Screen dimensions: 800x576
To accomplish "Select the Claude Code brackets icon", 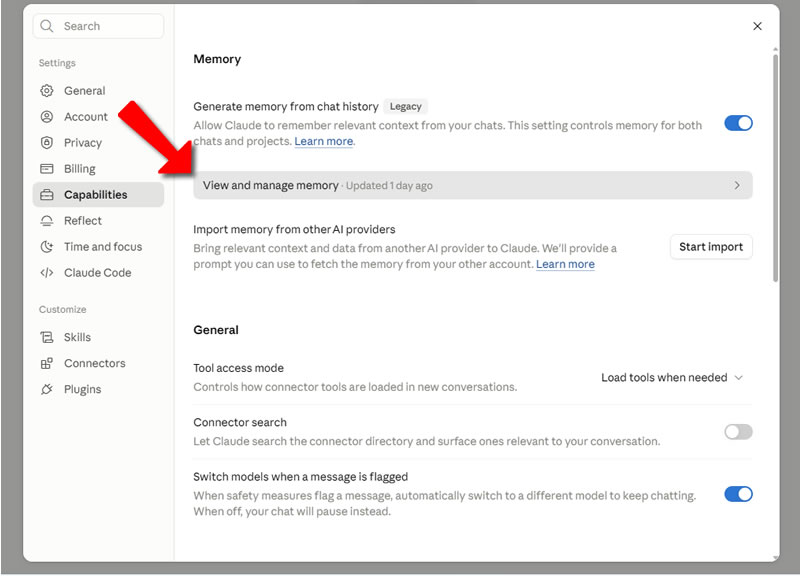I will pos(46,273).
